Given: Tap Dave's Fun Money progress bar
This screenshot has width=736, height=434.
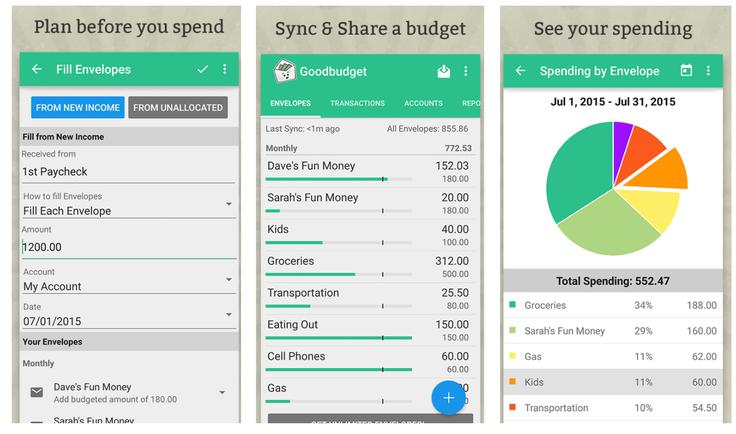Looking at the screenshot, I should point(338,179).
